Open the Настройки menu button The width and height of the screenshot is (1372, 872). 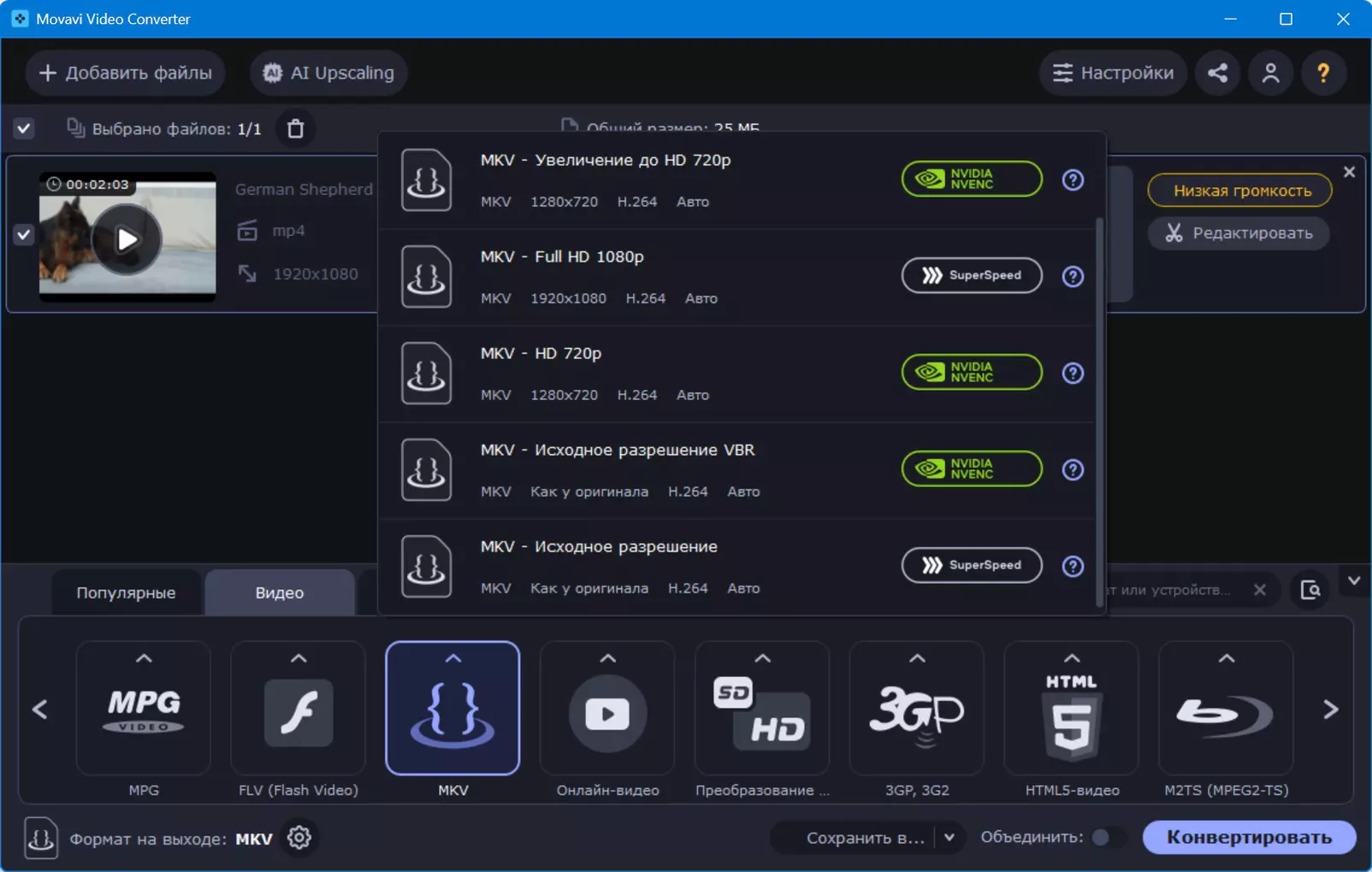pyautogui.click(x=1113, y=73)
